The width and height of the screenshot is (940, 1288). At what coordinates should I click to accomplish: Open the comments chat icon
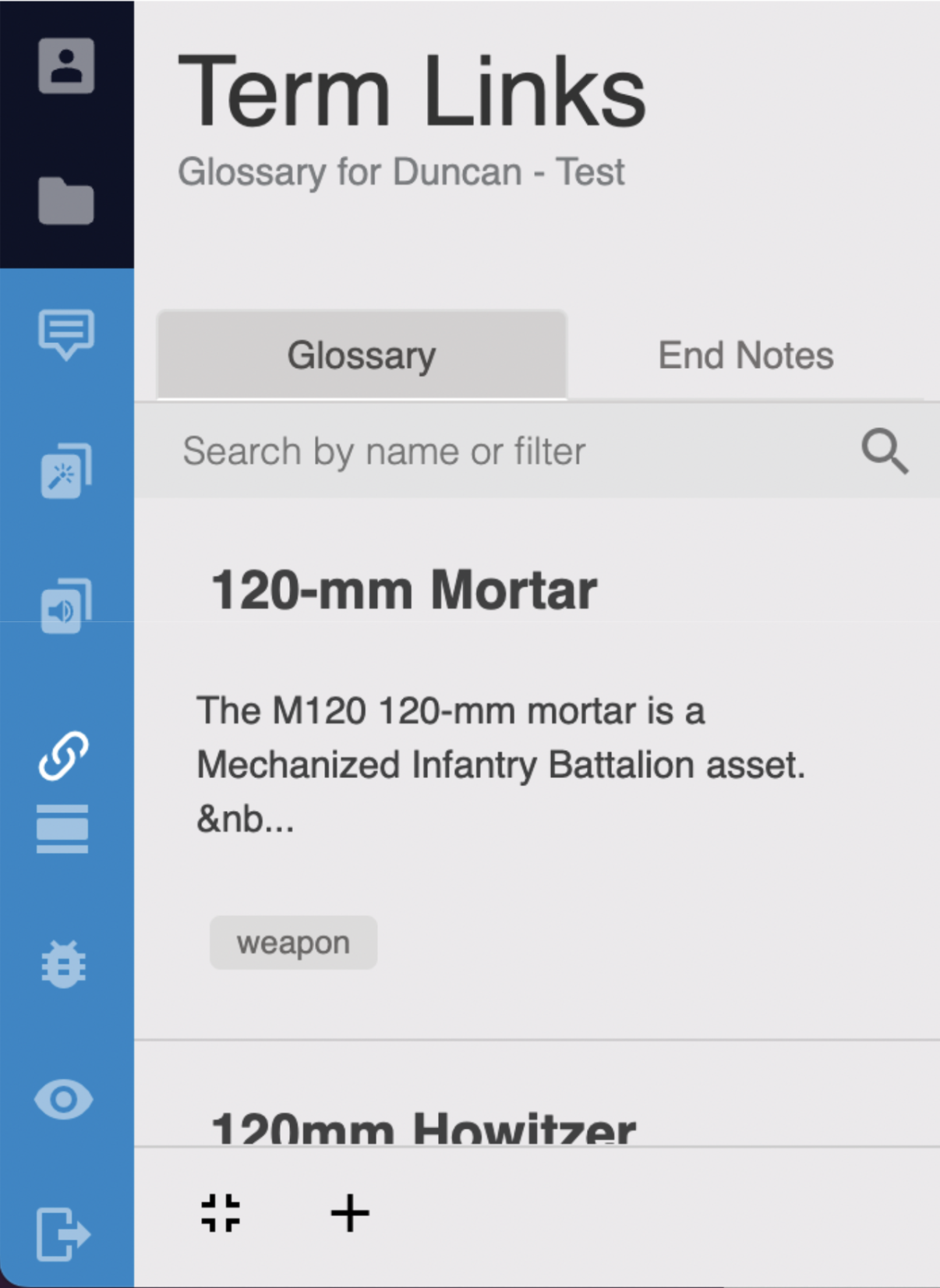click(66, 334)
